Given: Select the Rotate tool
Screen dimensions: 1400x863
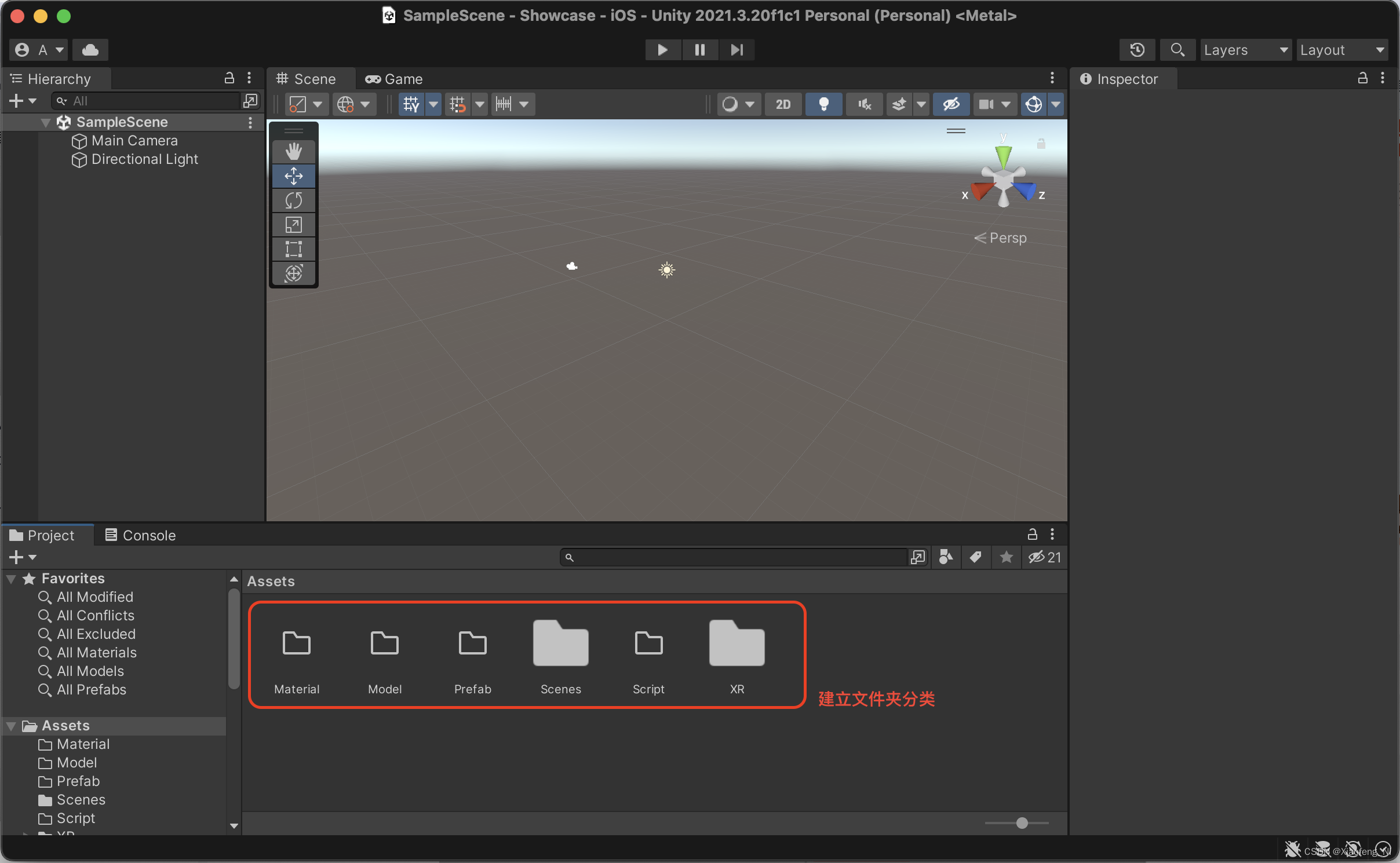Looking at the screenshot, I should [294, 200].
